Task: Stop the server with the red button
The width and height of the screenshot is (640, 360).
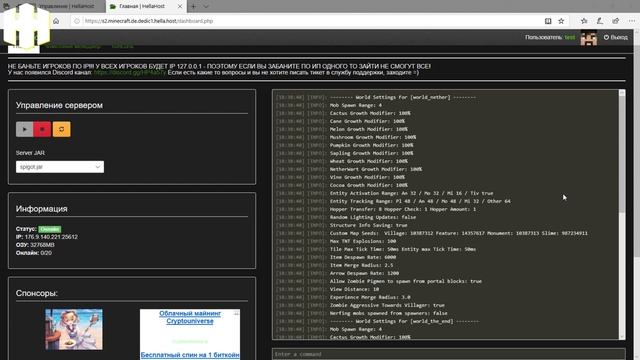Action: (42, 129)
